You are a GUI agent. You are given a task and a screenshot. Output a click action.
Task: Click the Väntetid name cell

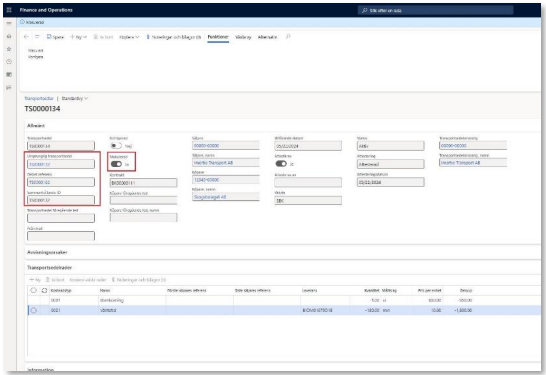pyautogui.click(x=132, y=311)
